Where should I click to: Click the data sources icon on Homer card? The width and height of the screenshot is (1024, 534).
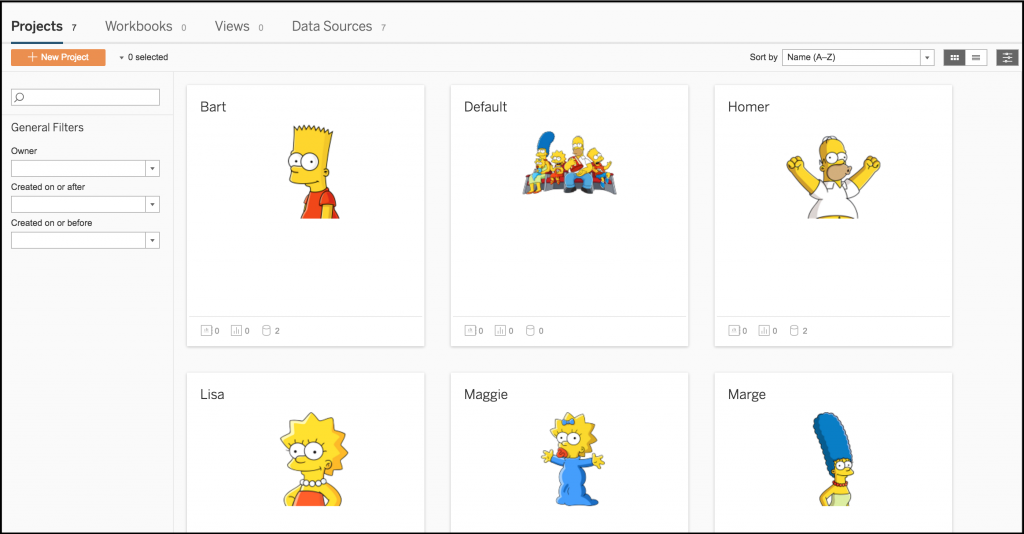(x=794, y=331)
